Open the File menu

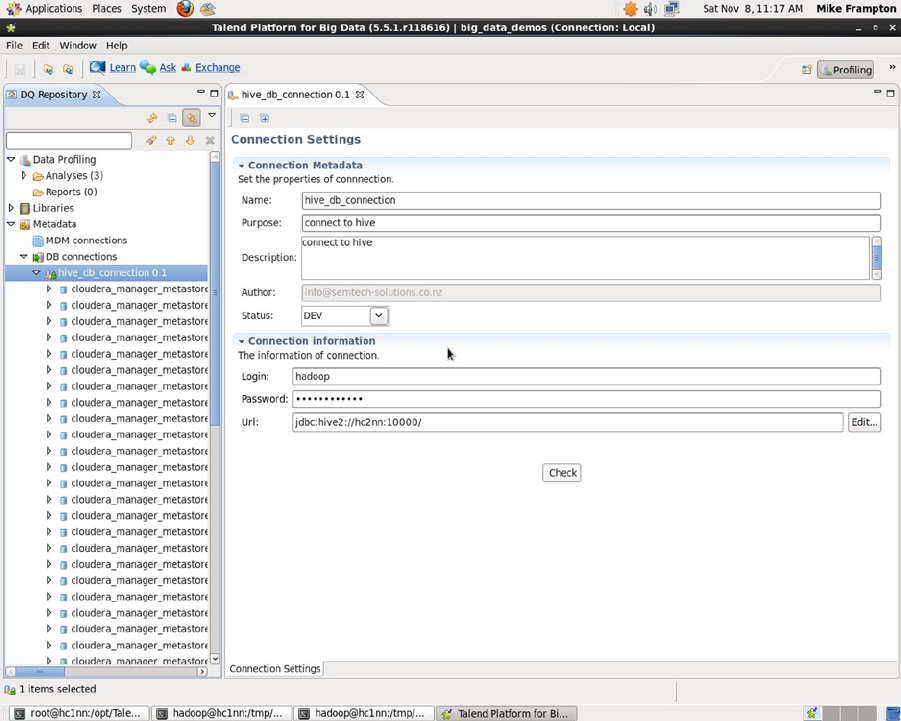pyautogui.click(x=14, y=45)
